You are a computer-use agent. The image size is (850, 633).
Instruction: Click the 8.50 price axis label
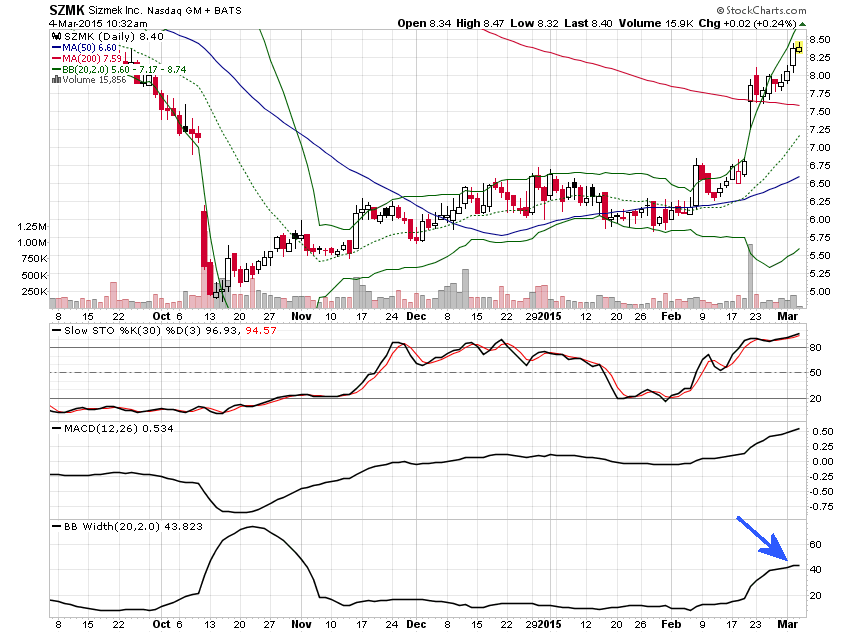(x=820, y=40)
